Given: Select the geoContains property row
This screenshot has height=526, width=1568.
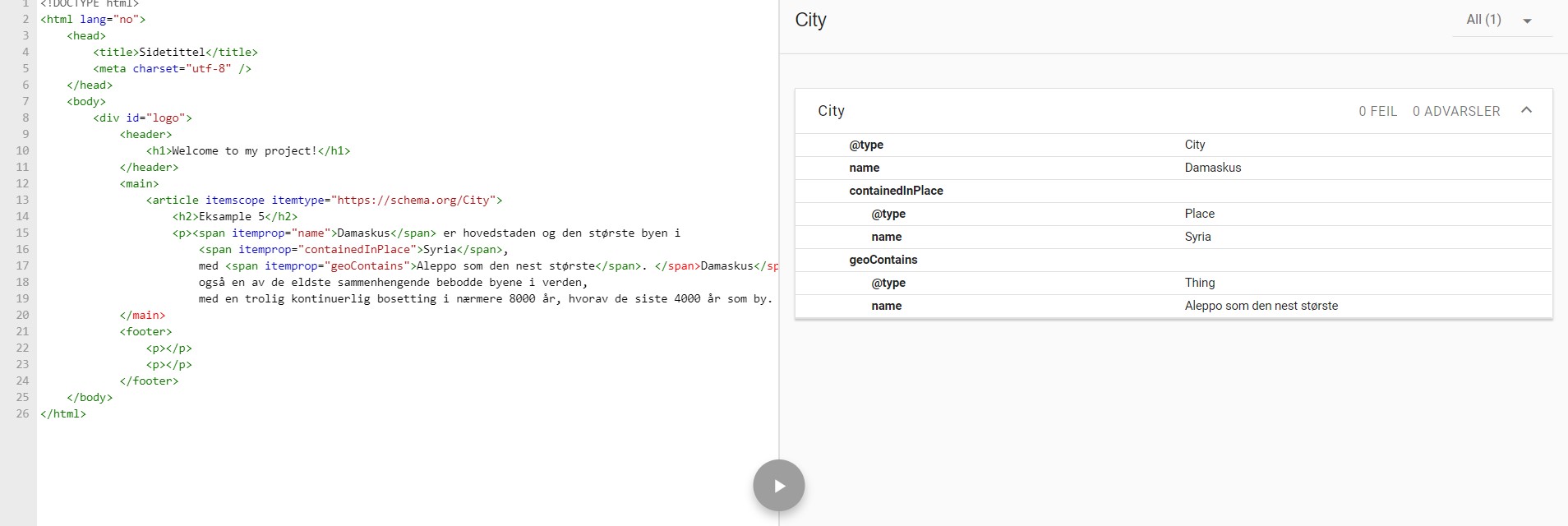Looking at the screenshot, I should click(x=1174, y=260).
